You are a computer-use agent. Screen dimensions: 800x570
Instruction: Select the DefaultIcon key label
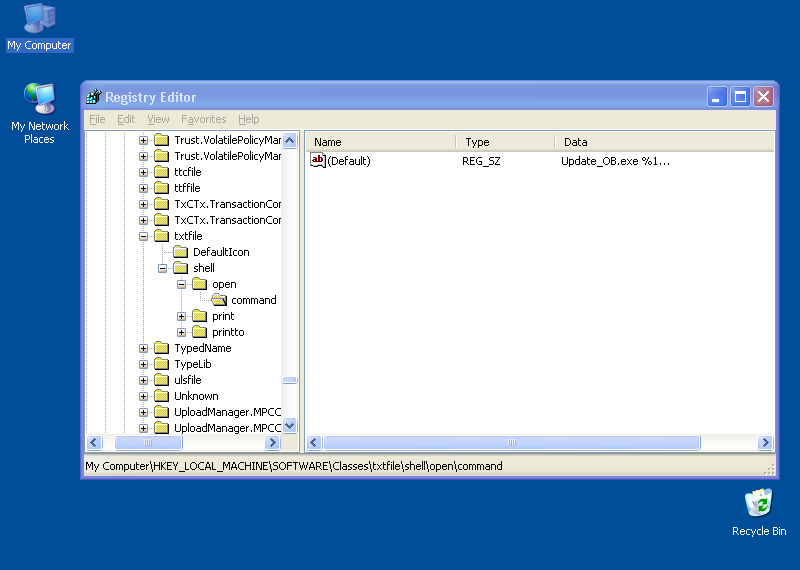(x=221, y=252)
